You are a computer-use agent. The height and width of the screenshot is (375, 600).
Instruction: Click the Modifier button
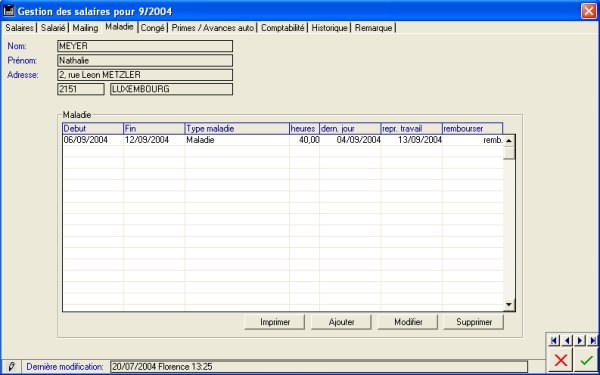tap(408, 322)
